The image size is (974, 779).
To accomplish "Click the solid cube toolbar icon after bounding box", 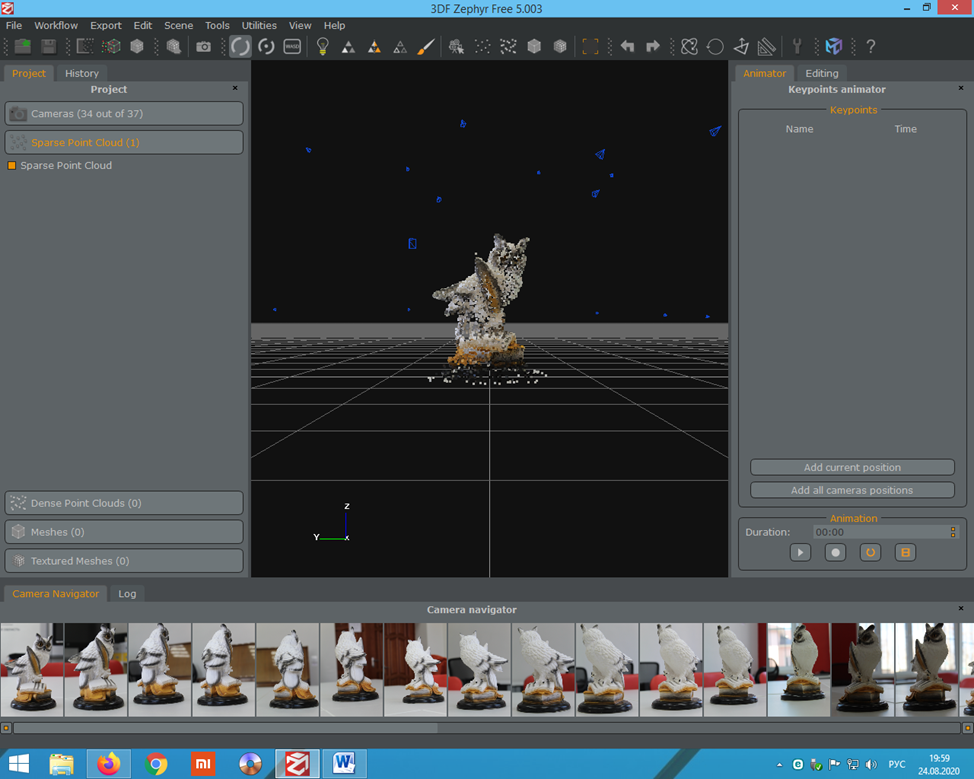I will click(x=137, y=47).
